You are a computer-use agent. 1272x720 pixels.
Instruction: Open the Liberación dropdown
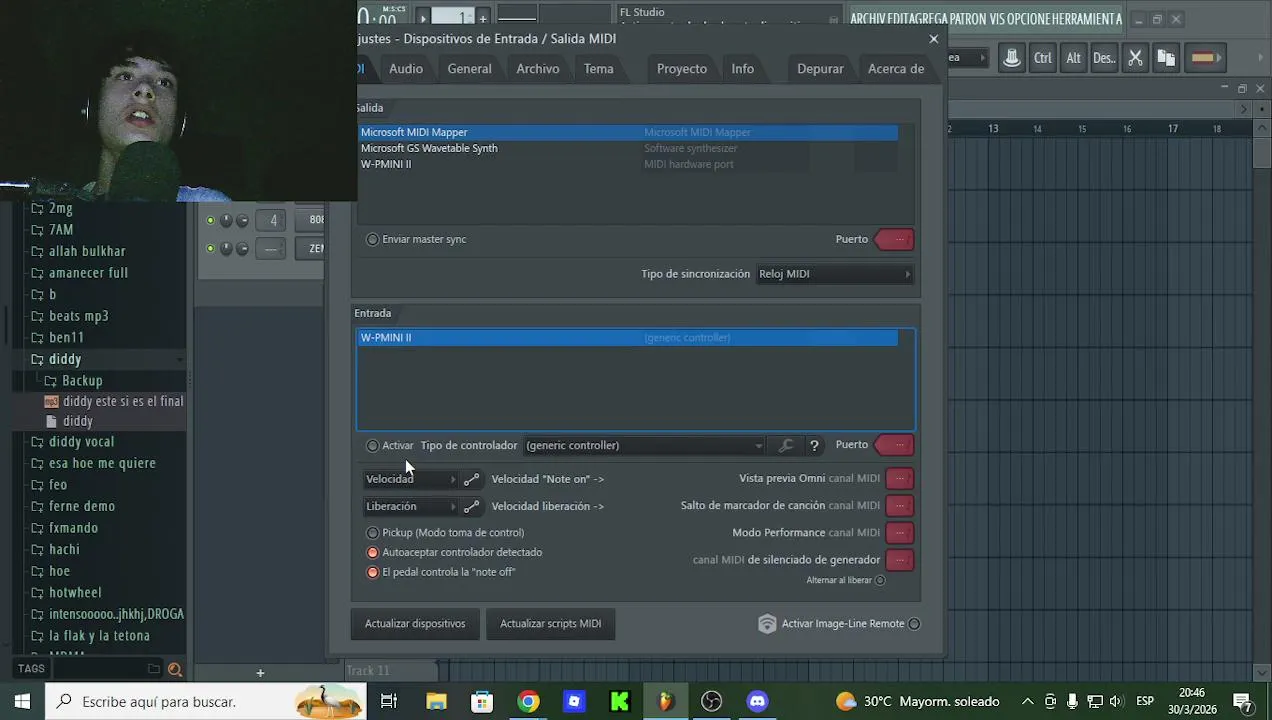pos(410,507)
